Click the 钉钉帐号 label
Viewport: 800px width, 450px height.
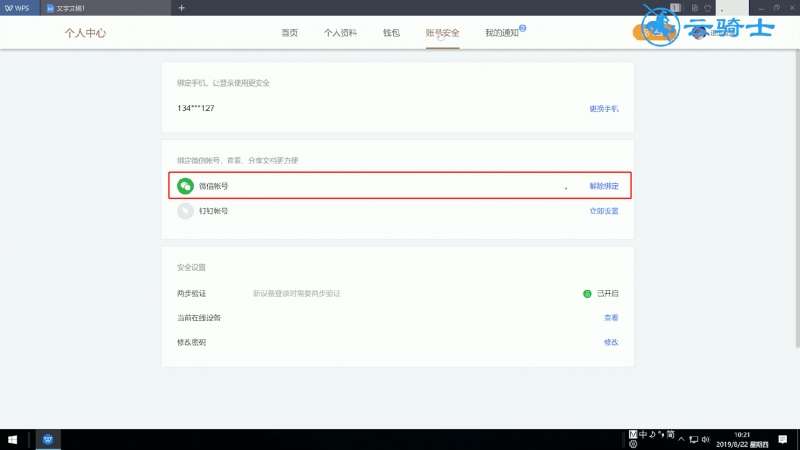tap(213, 211)
